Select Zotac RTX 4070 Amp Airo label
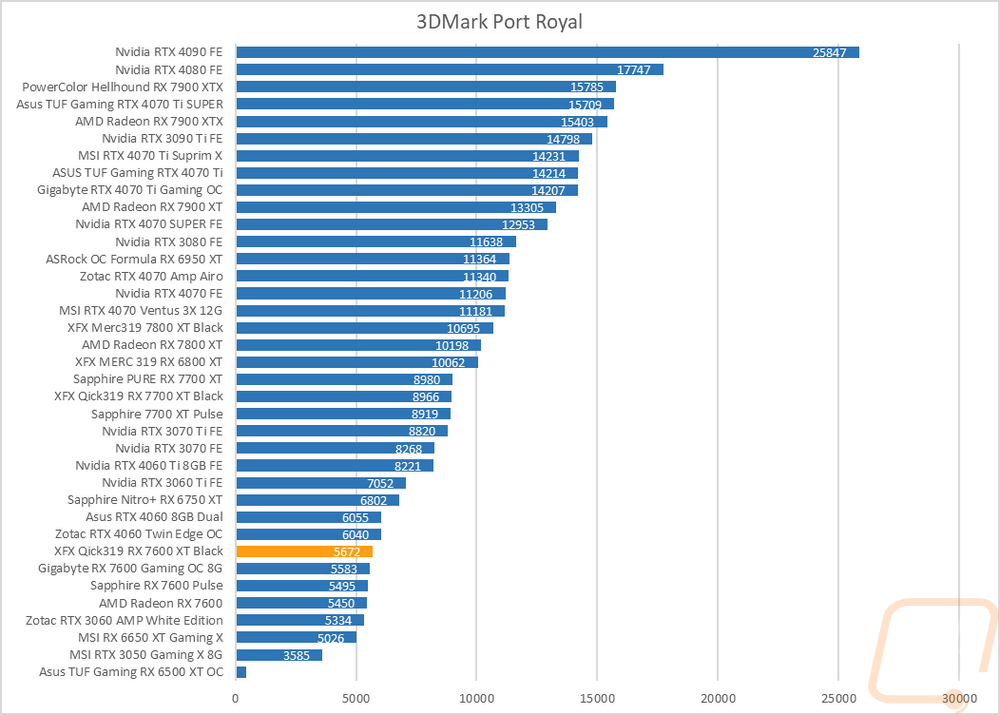The image size is (1000, 715). (152, 276)
